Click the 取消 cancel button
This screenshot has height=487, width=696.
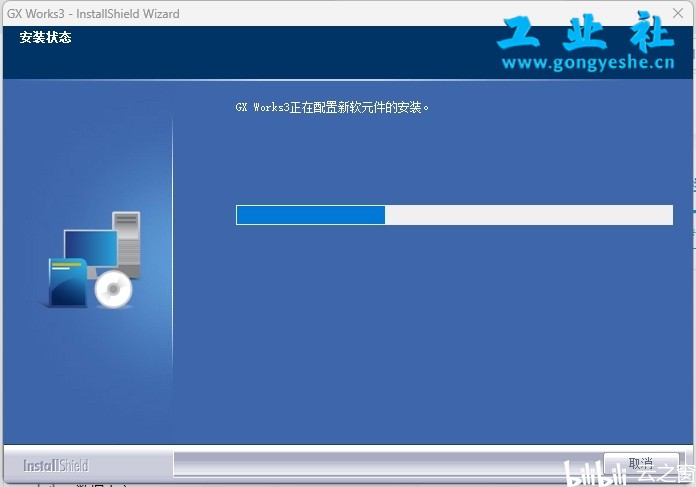pyautogui.click(x=641, y=464)
